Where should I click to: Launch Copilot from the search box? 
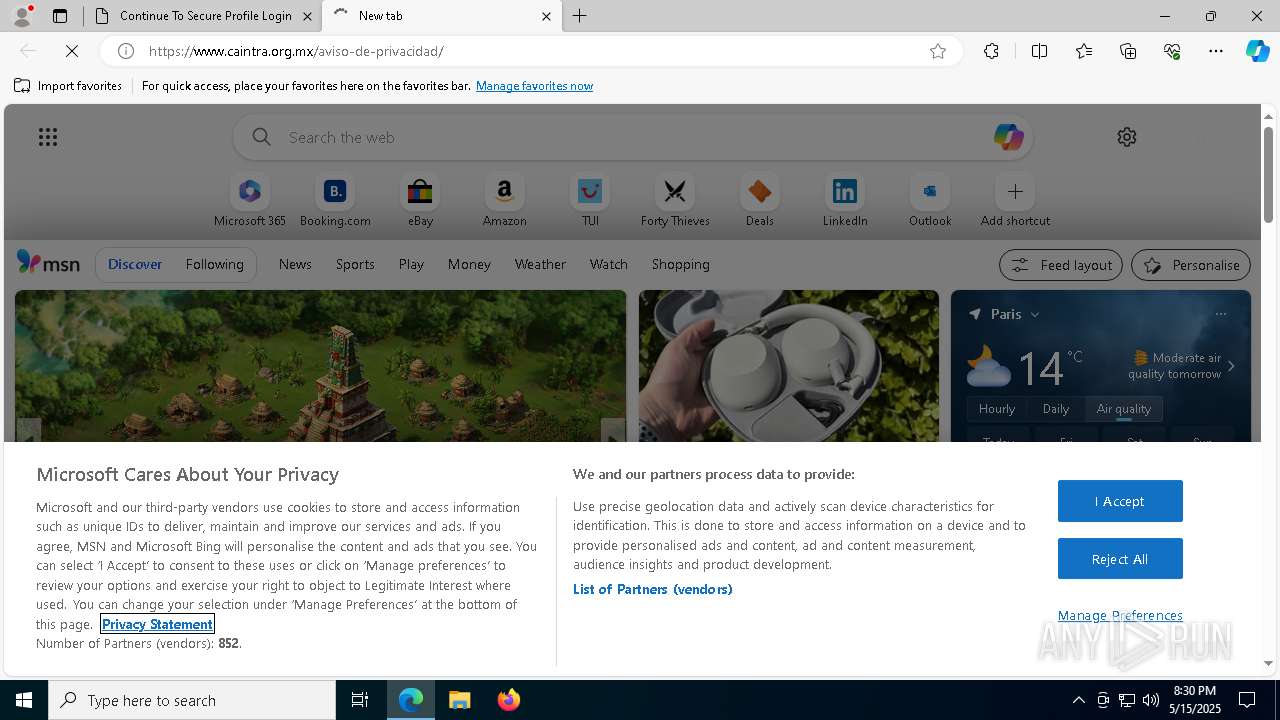click(1008, 137)
